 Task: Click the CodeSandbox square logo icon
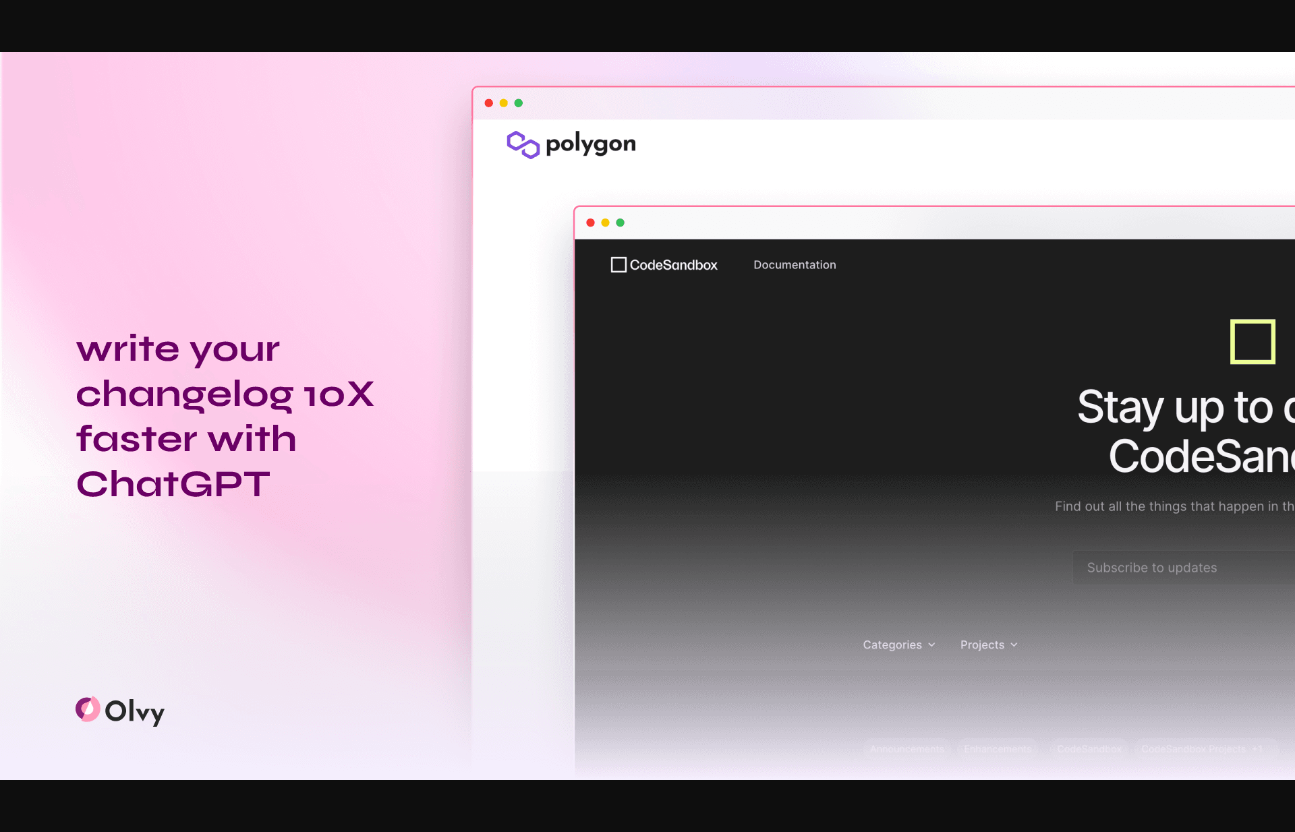(619, 265)
